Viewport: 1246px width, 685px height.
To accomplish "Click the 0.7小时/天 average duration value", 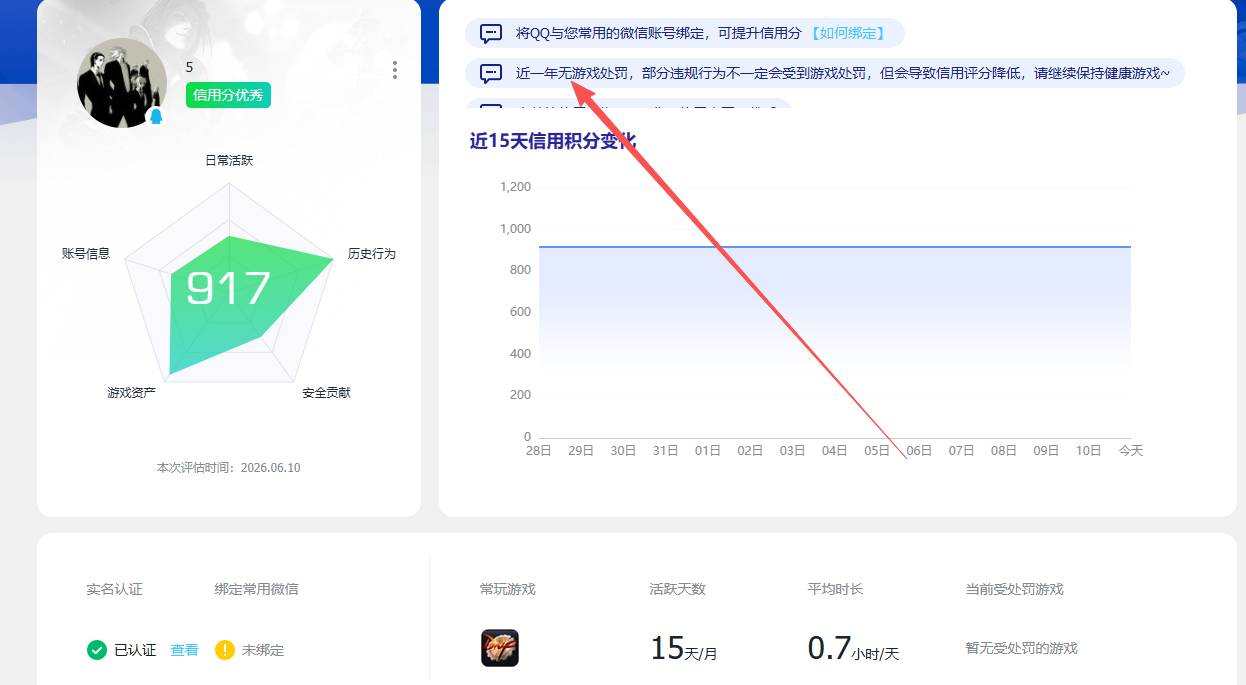I will point(853,649).
